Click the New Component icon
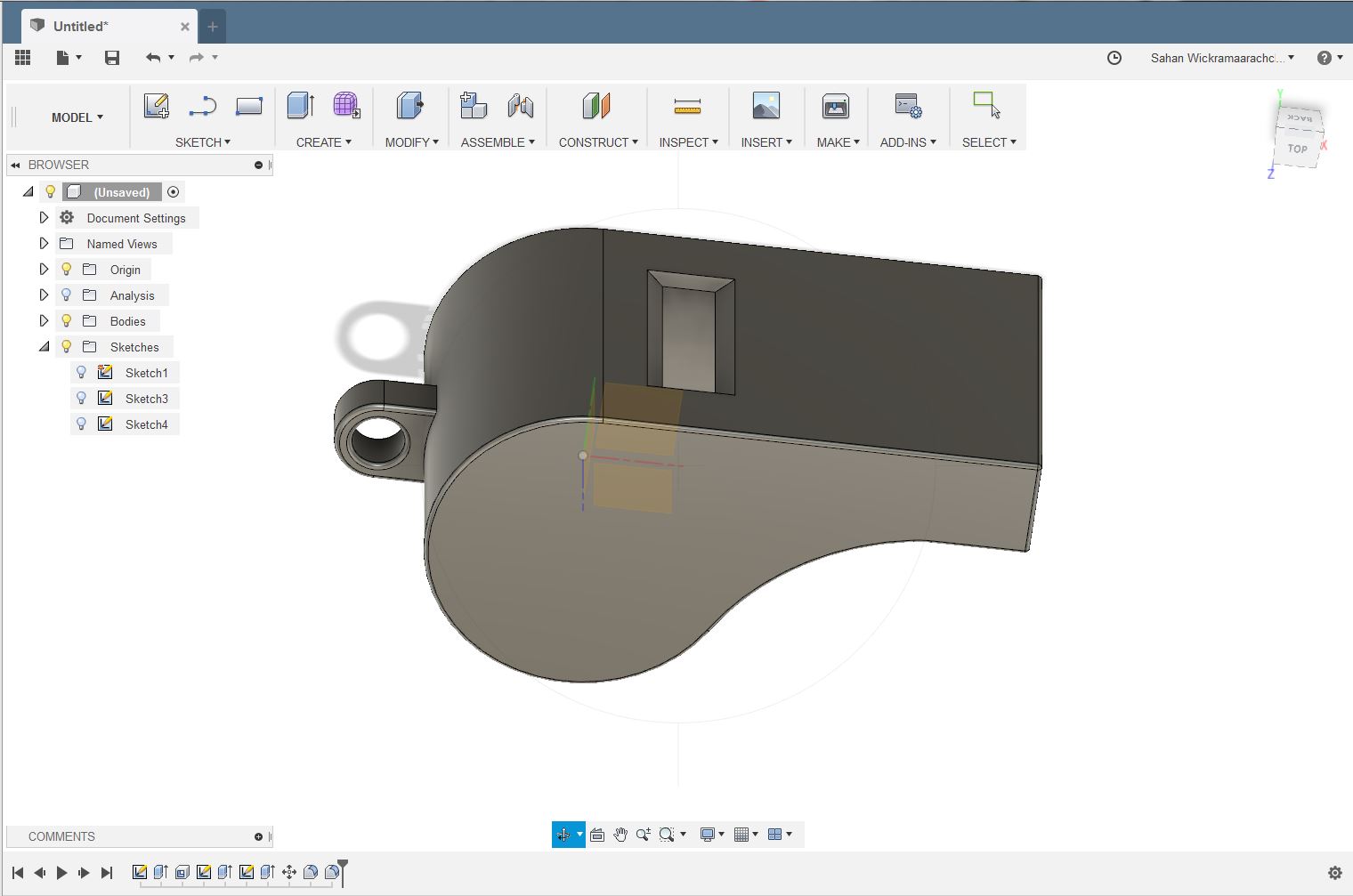 click(474, 106)
